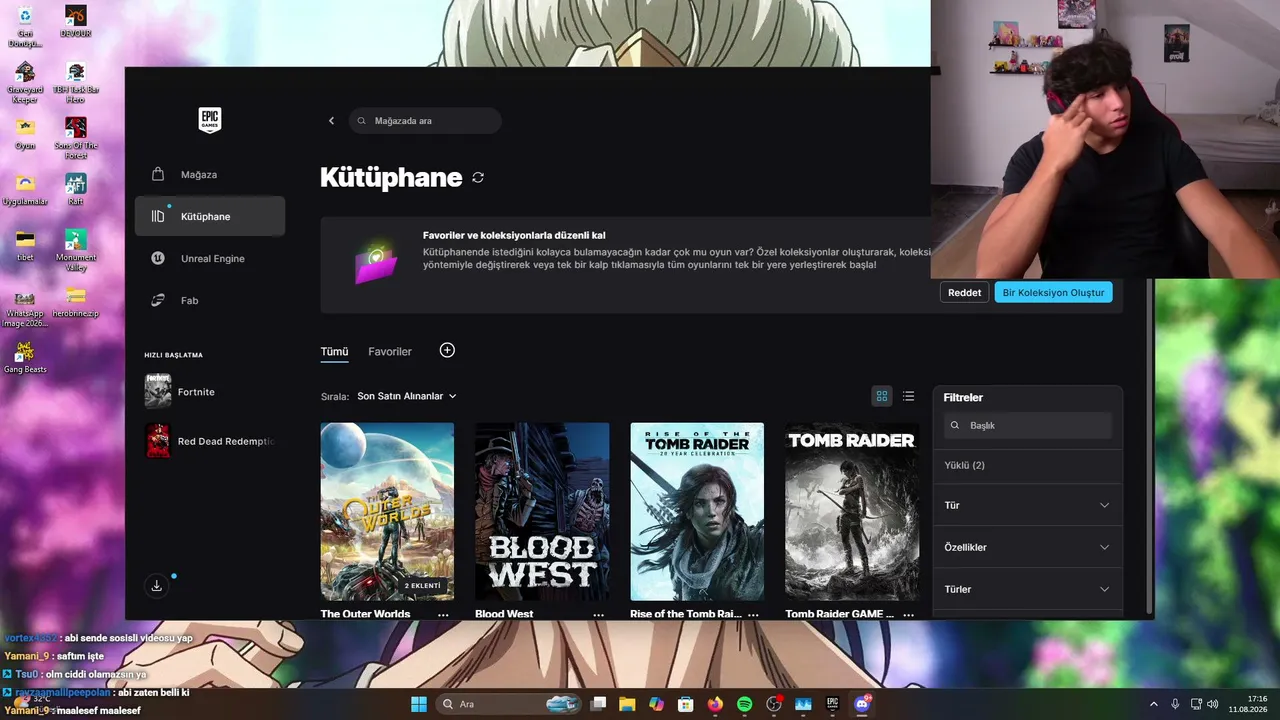Open the Blood West cover art

point(542,511)
